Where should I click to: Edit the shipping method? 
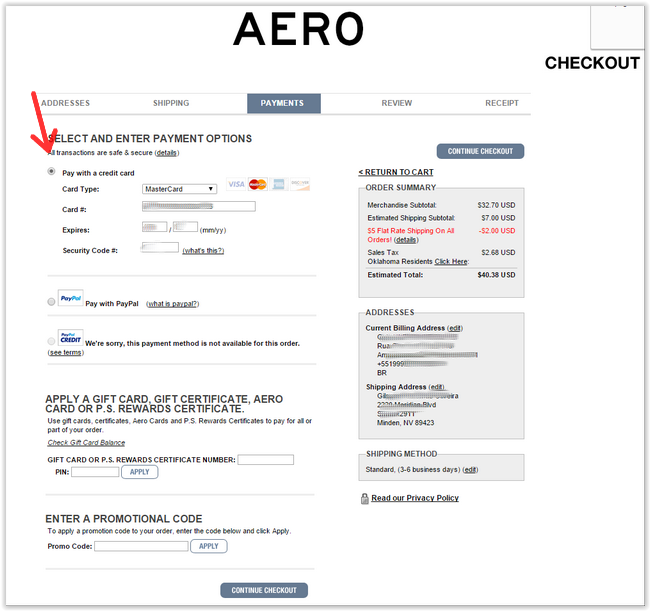click(x=470, y=470)
